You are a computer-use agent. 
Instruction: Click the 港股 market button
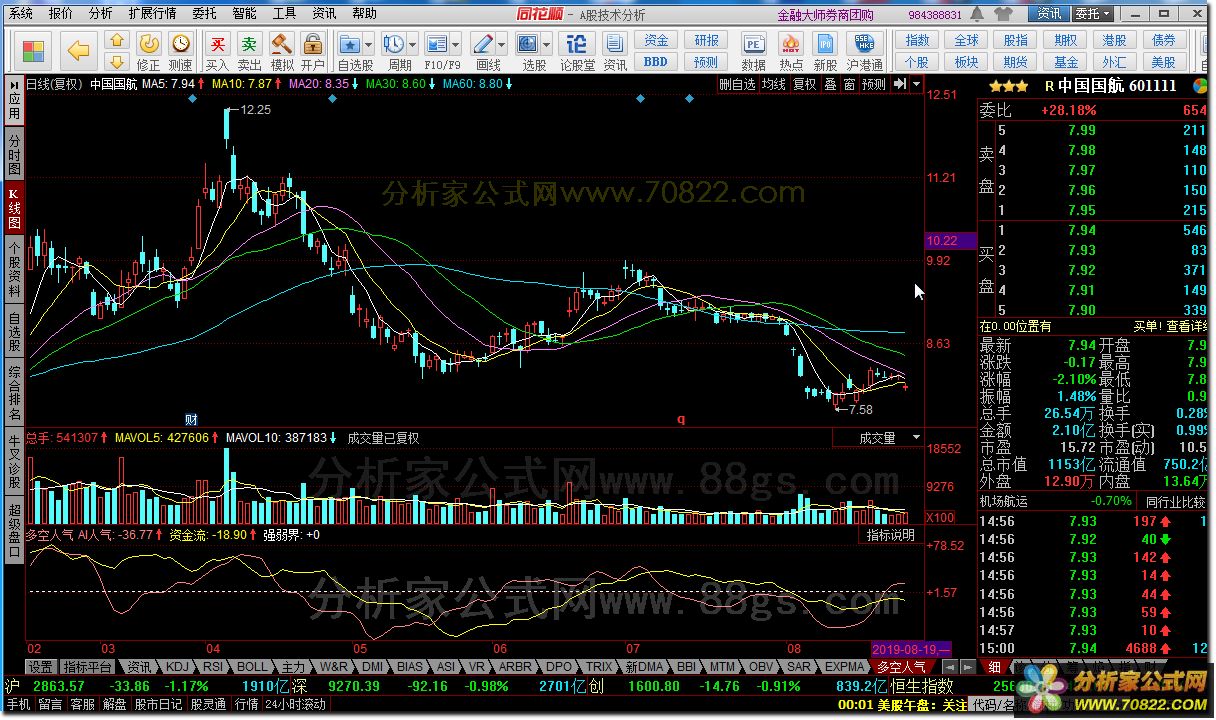coord(1114,40)
